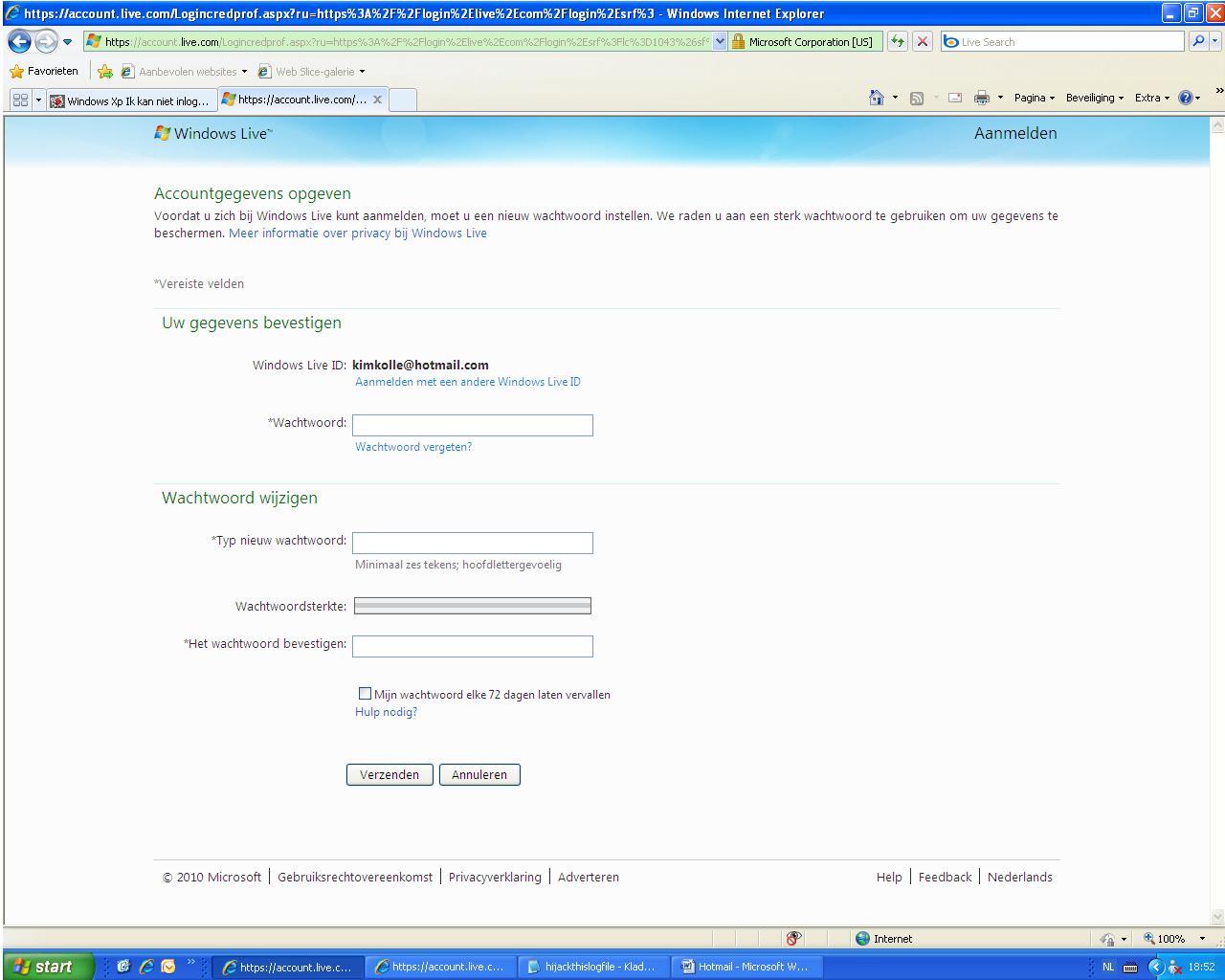Open the tab list dropdown arrow
The height and width of the screenshot is (980, 1225).
[x=39, y=100]
